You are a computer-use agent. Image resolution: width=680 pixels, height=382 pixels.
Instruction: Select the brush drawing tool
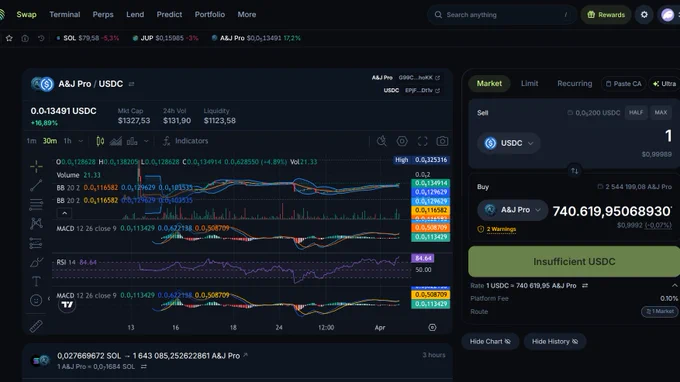[x=36, y=262]
